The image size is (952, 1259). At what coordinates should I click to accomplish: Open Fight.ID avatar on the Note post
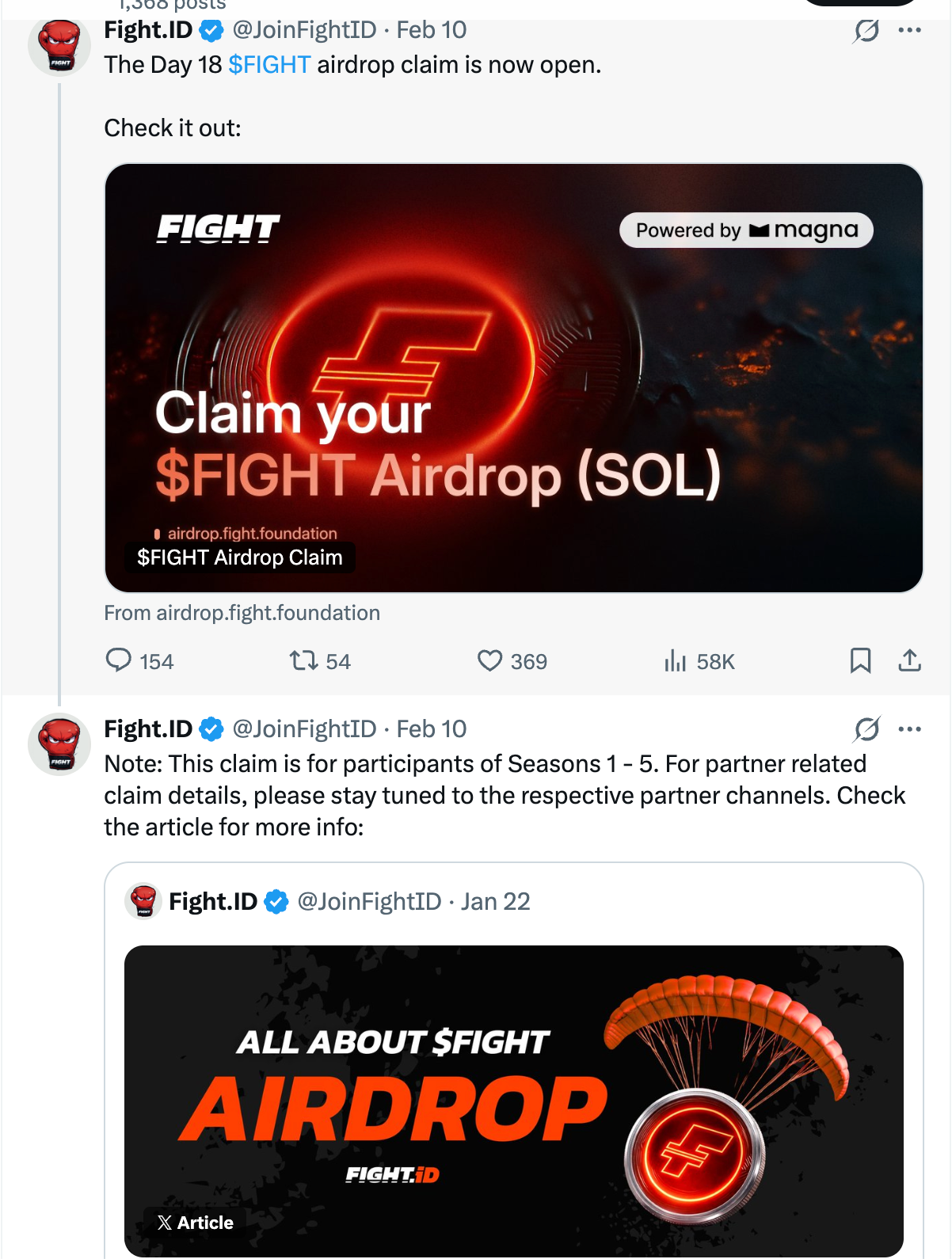click(x=59, y=744)
